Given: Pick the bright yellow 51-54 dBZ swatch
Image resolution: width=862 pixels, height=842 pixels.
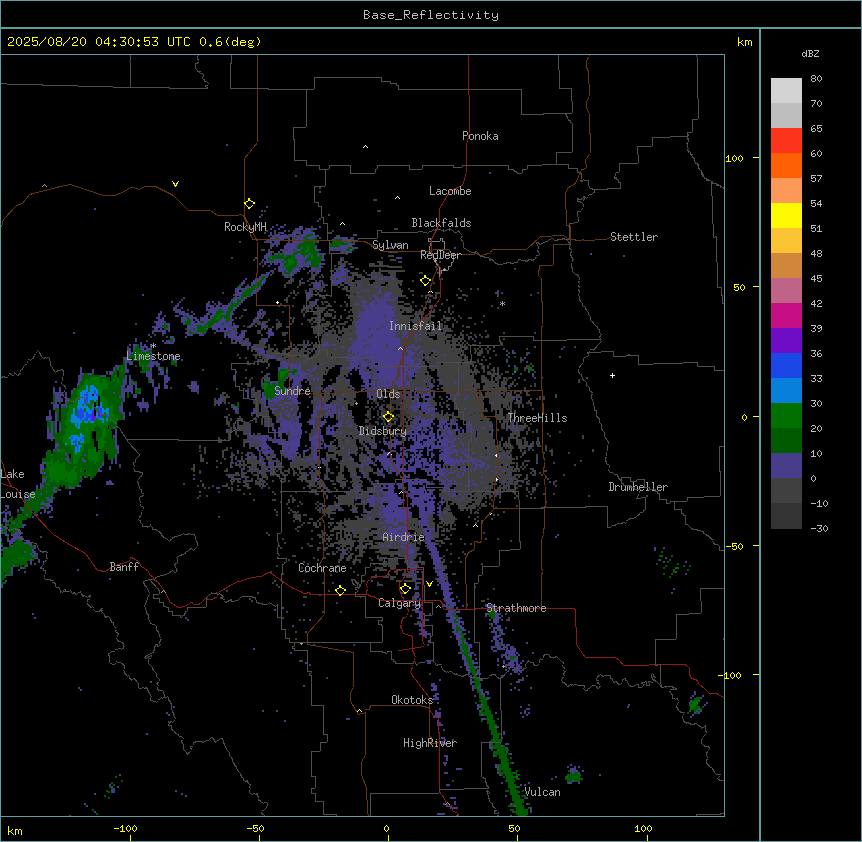Looking at the screenshot, I should pyautogui.click(x=786, y=215).
